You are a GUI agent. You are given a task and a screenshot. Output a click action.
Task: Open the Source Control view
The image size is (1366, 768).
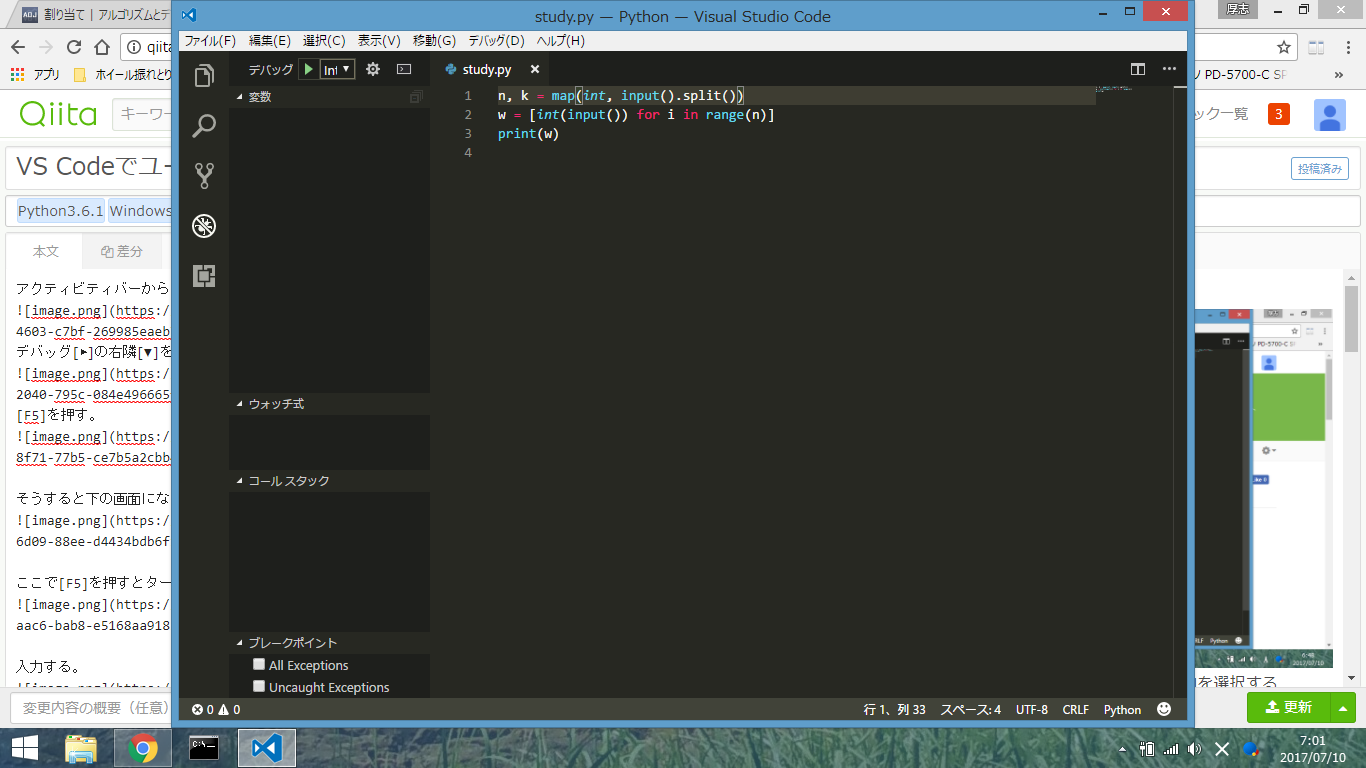pos(203,176)
